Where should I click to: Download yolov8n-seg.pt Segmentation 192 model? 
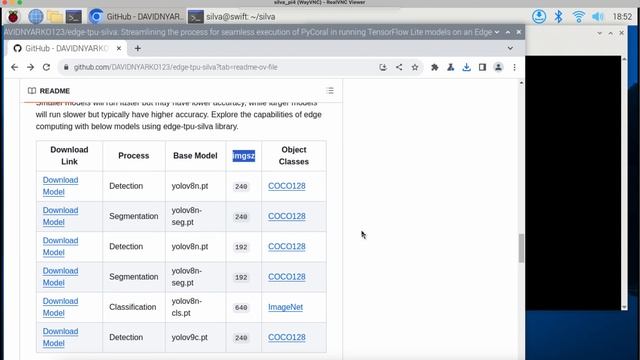pyautogui.click(x=60, y=276)
